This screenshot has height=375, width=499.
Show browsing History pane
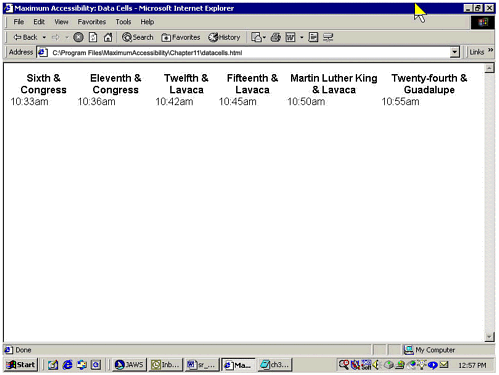click(x=224, y=37)
